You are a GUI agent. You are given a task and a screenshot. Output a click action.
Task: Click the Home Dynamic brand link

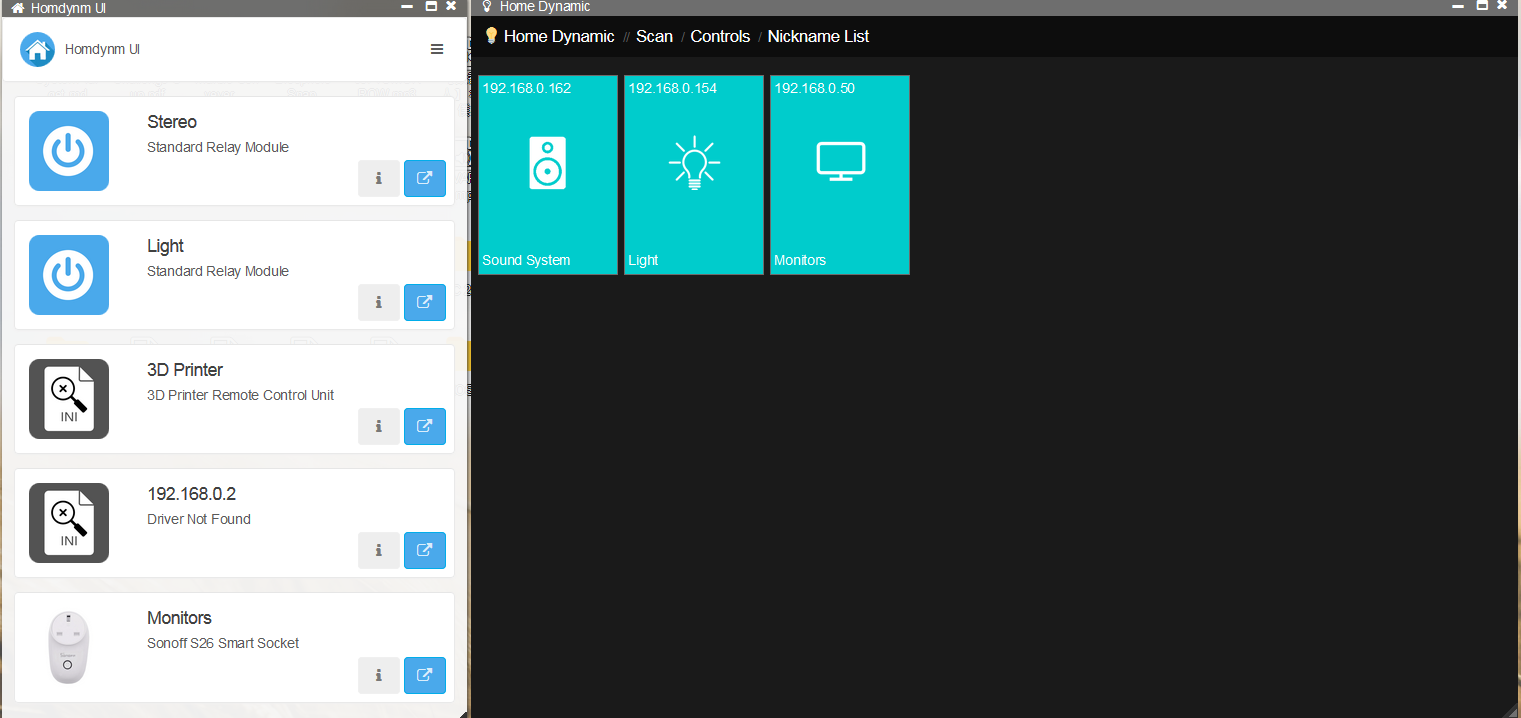pos(558,36)
